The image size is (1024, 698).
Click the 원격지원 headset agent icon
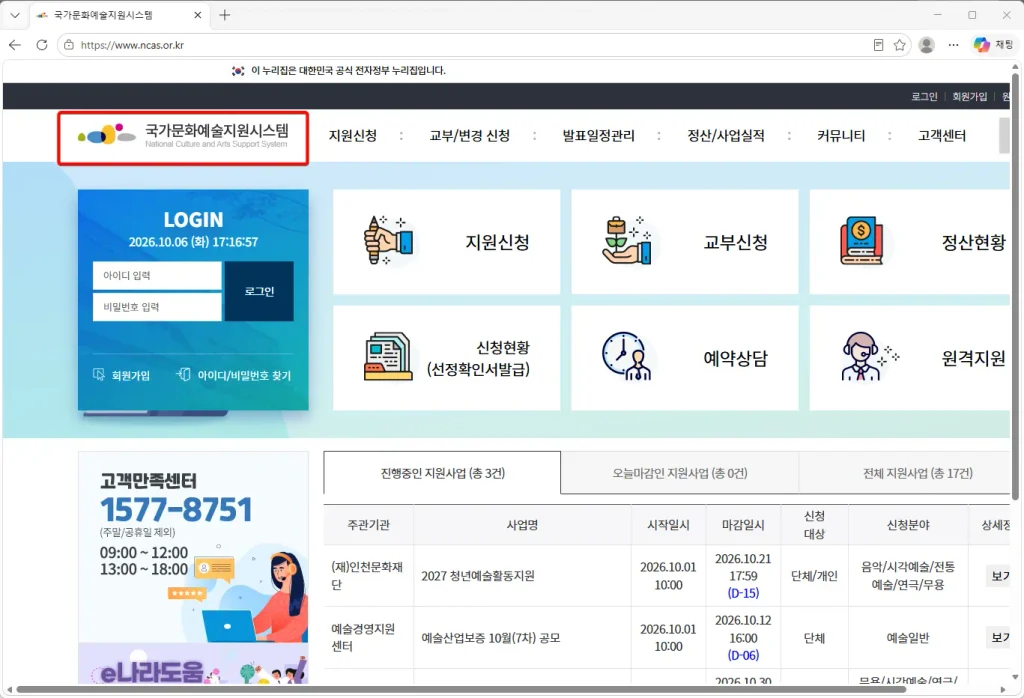tap(869, 357)
